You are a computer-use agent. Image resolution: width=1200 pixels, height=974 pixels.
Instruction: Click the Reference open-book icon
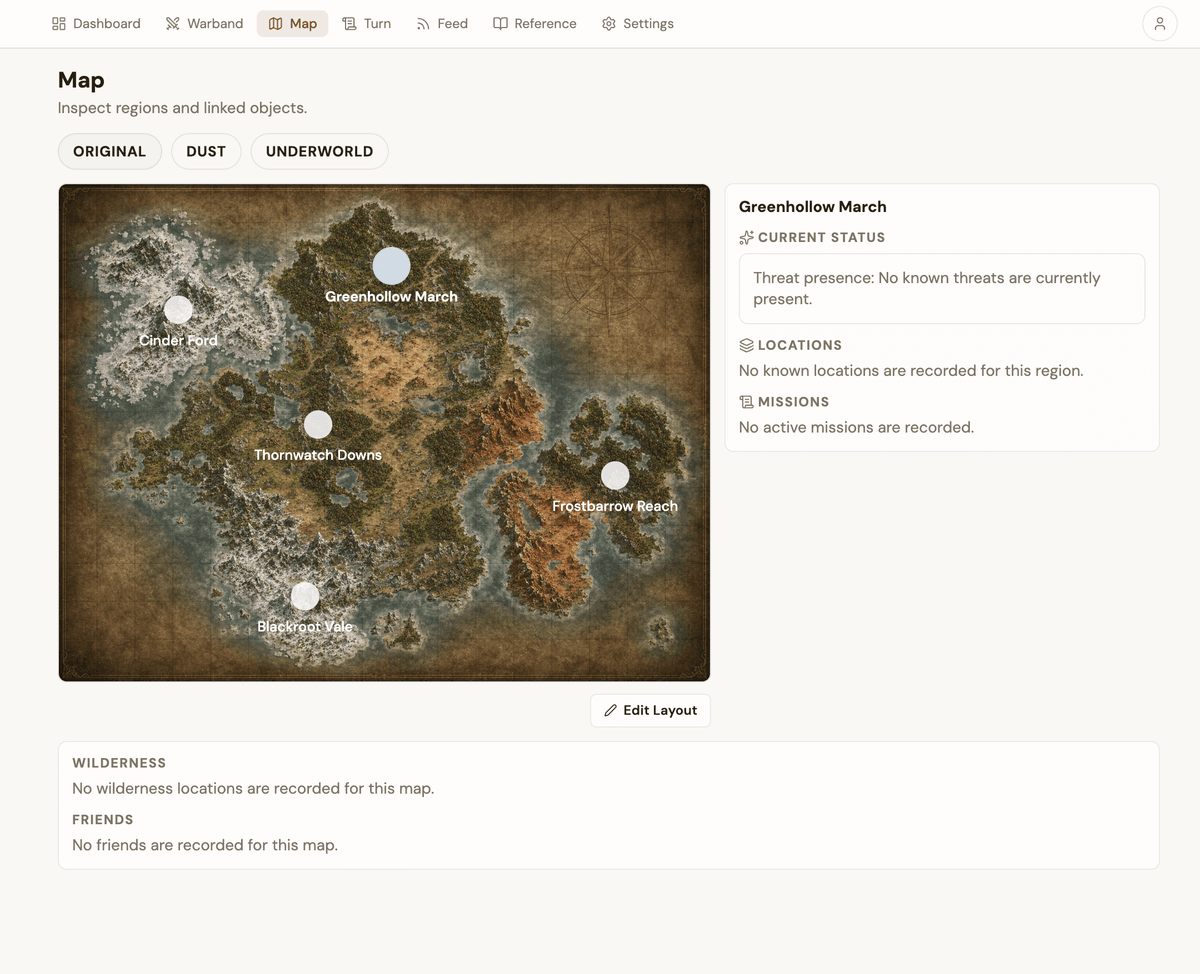click(500, 23)
